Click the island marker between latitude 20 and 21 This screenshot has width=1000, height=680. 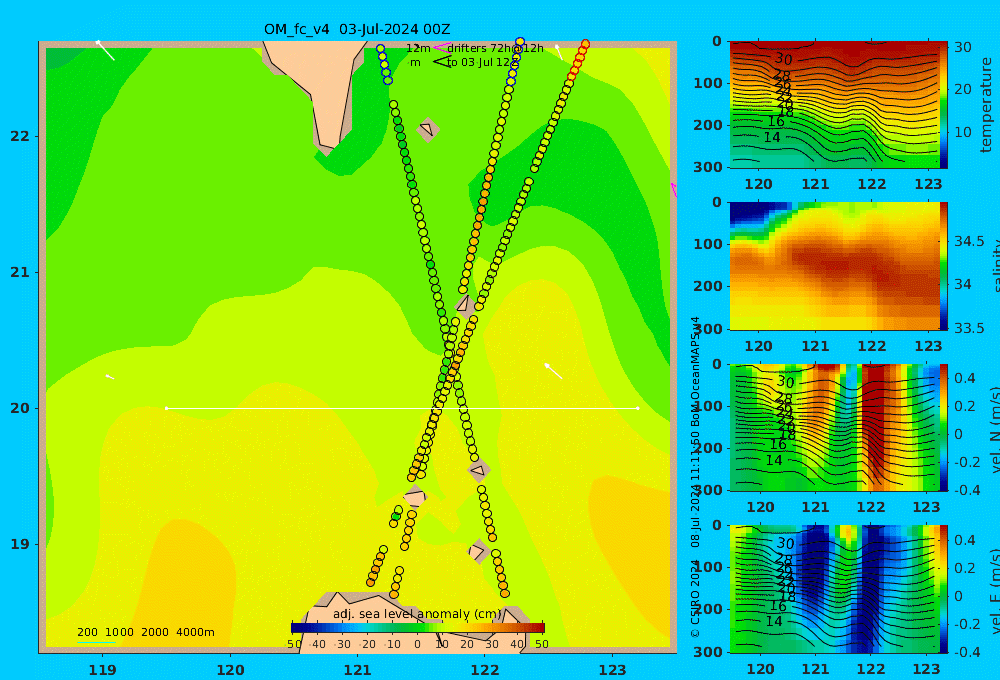point(465,305)
